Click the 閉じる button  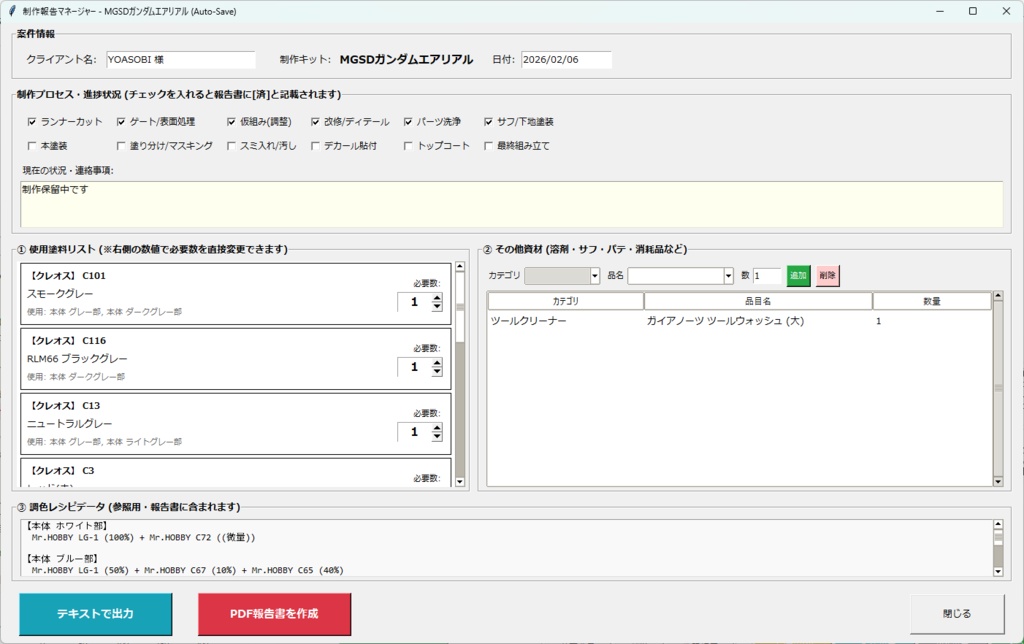click(x=956, y=611)
